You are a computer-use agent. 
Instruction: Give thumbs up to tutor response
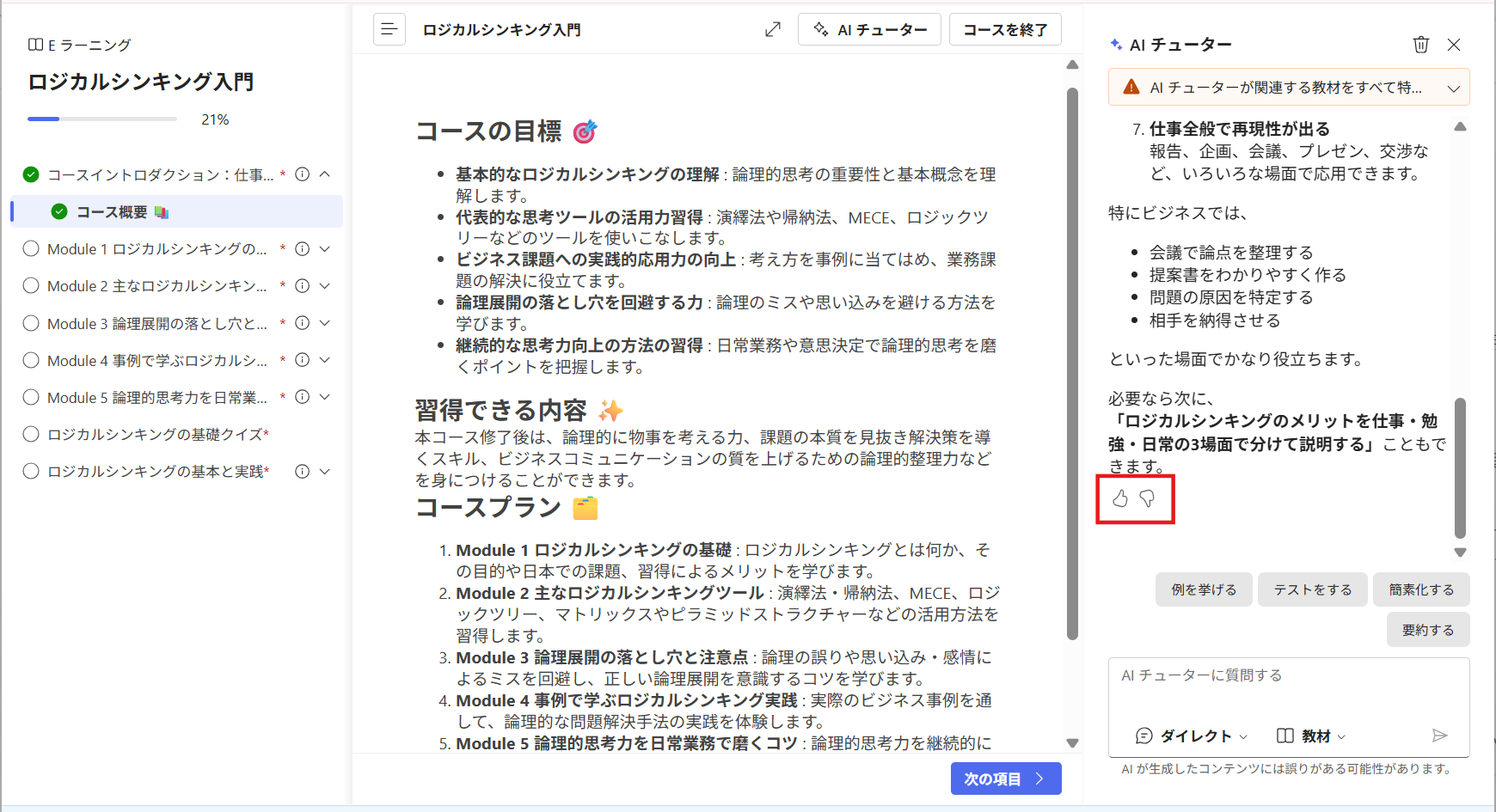pos(1120,498)
